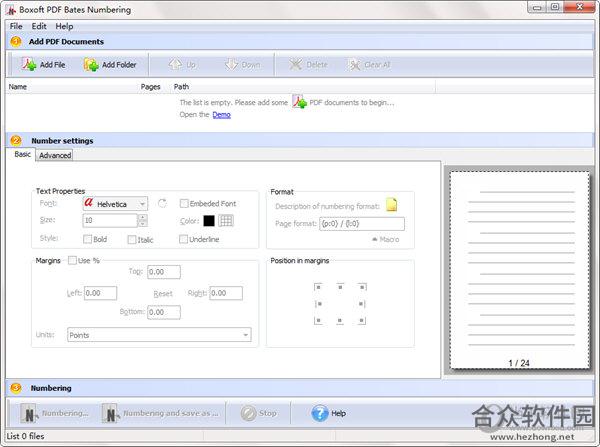Click the Reset margins button
600x447 pixels.
pyautogui.click(x=163, y=294)
